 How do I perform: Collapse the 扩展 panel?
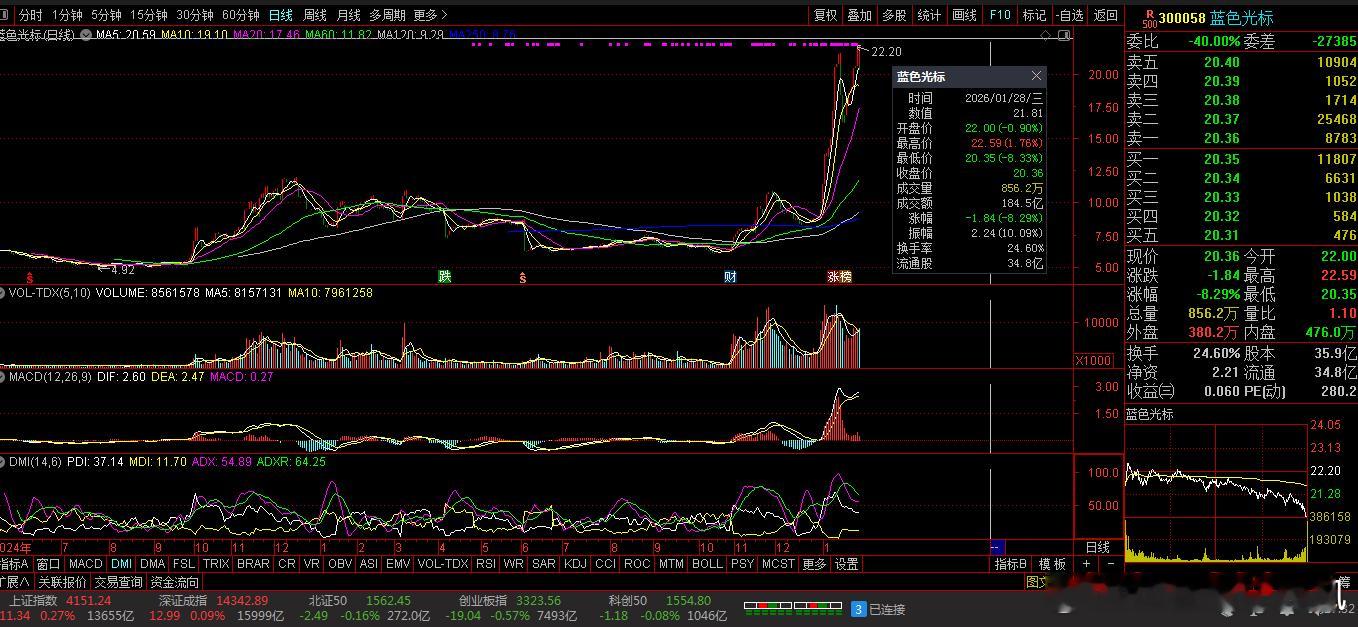coord(15,582)
